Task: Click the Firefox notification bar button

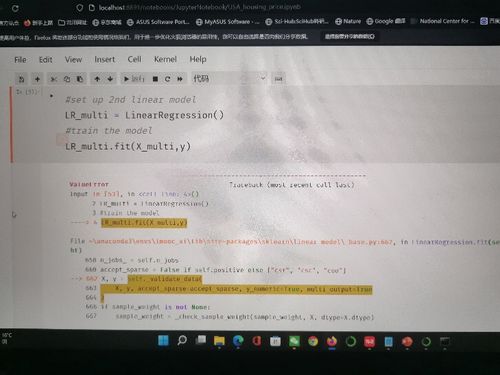Action: [x=350, y=36]
